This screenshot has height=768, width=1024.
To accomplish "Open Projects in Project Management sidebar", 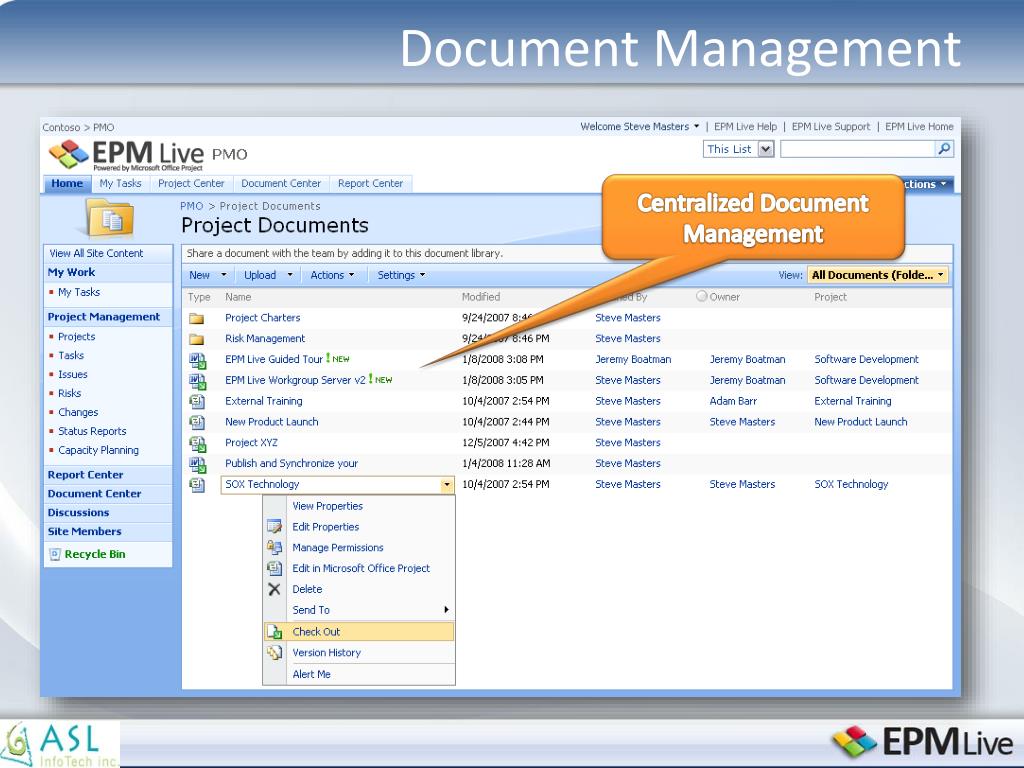I will click(76, 336).
